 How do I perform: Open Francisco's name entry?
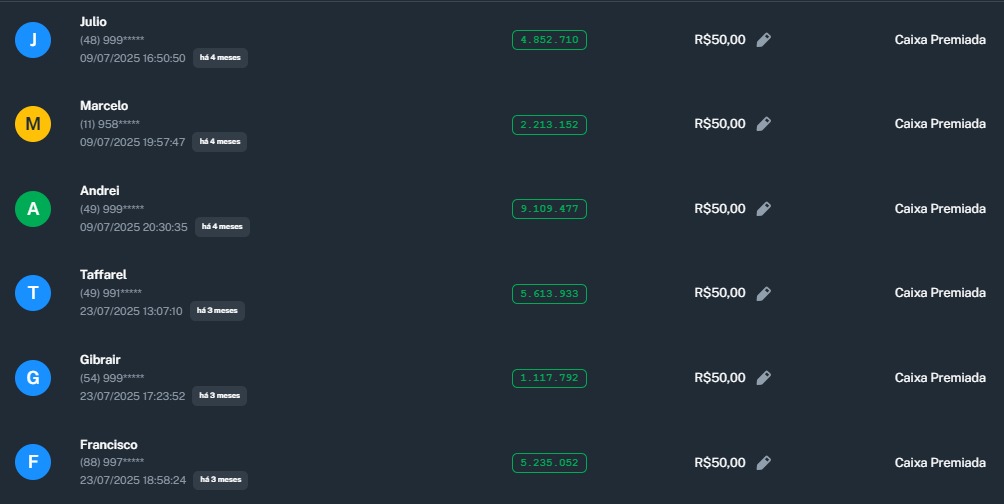(x=109, y=445)
